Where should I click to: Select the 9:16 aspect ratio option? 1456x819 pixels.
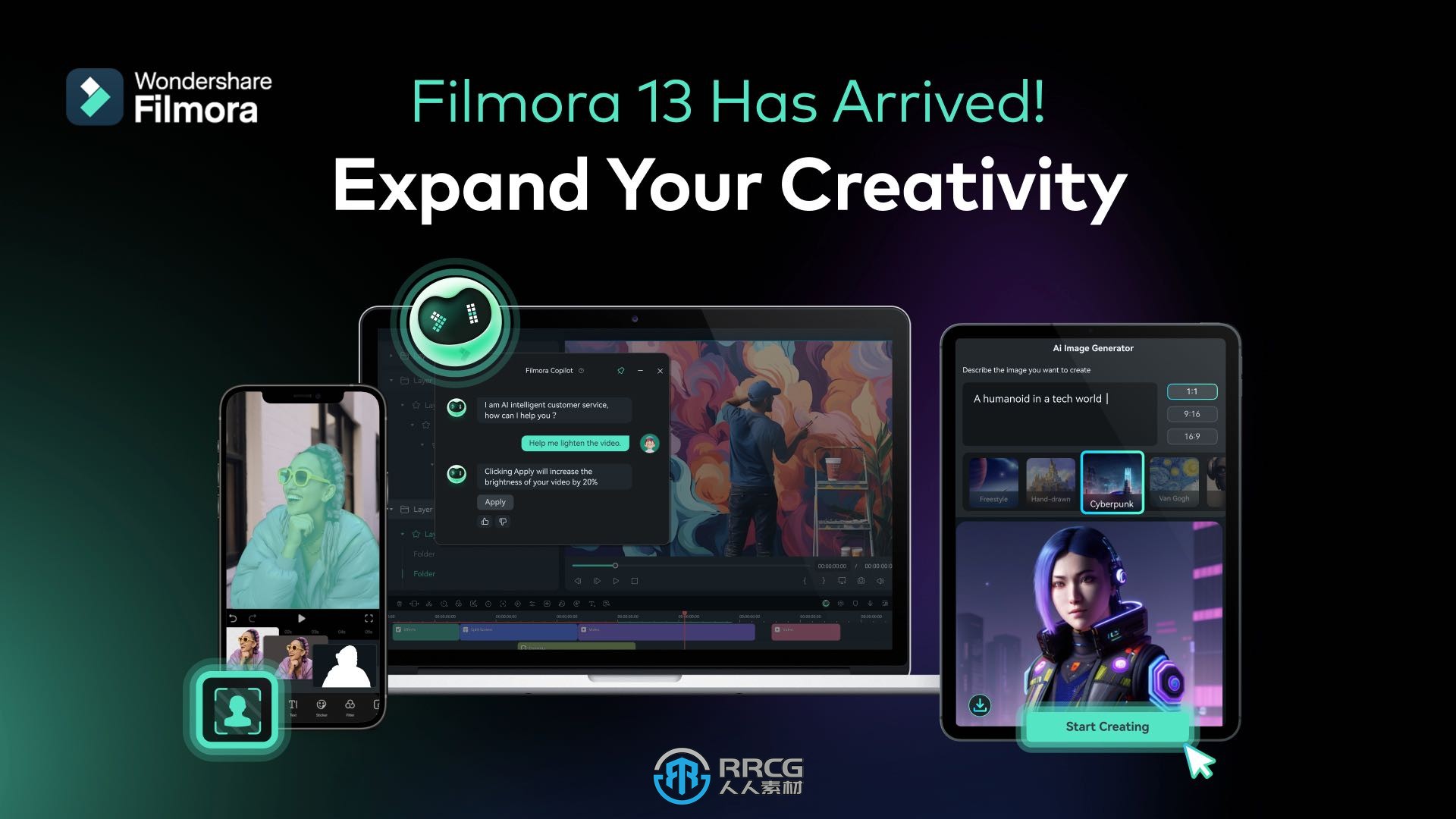[1191, 414]
